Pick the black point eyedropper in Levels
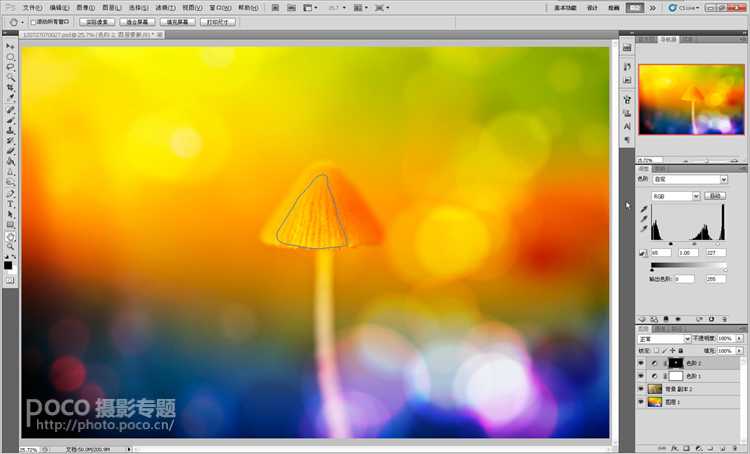The width and height of the screenshot is (750, 454). (643, 209)
